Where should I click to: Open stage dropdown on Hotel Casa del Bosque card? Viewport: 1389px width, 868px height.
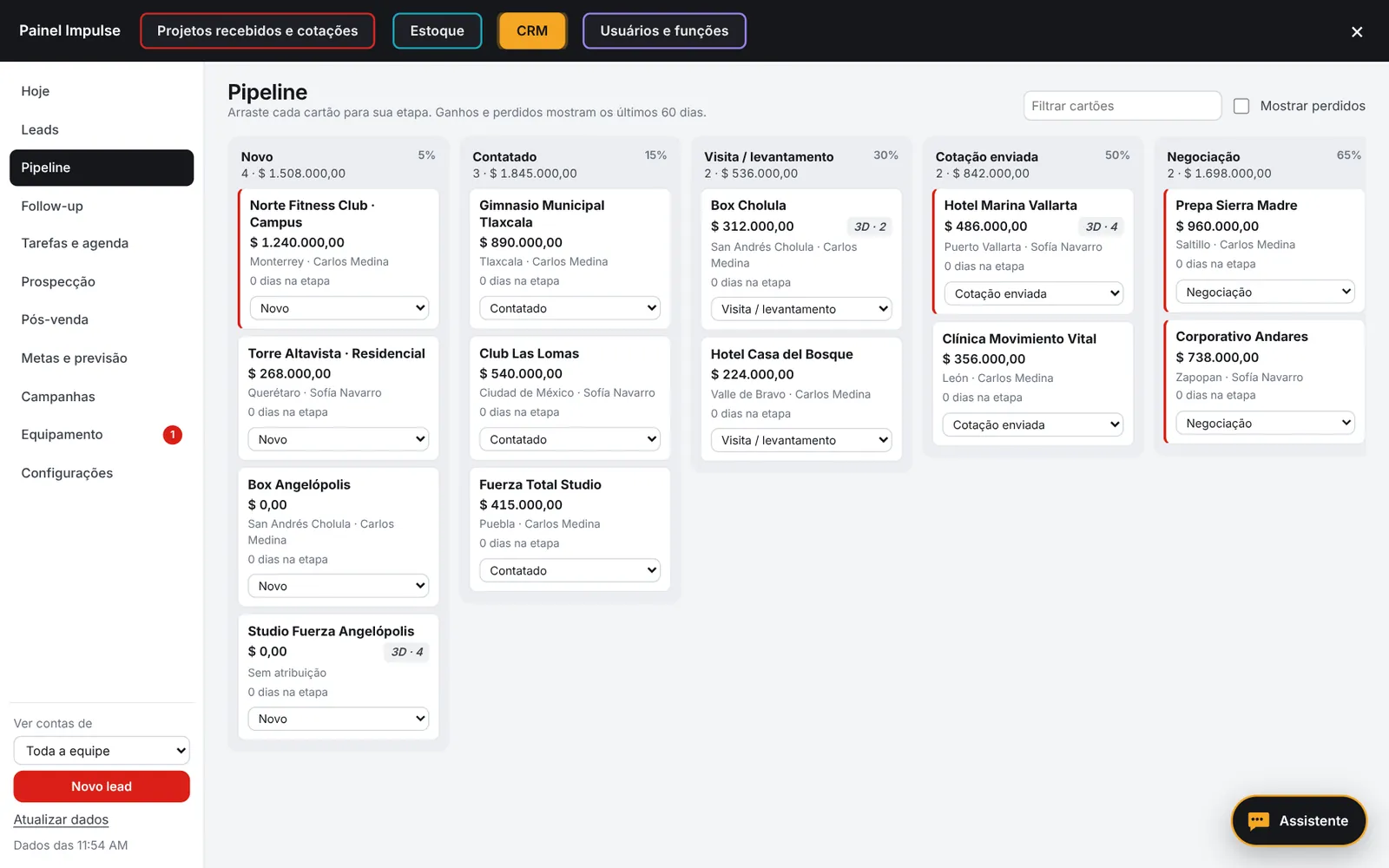(x=801, y=440)
